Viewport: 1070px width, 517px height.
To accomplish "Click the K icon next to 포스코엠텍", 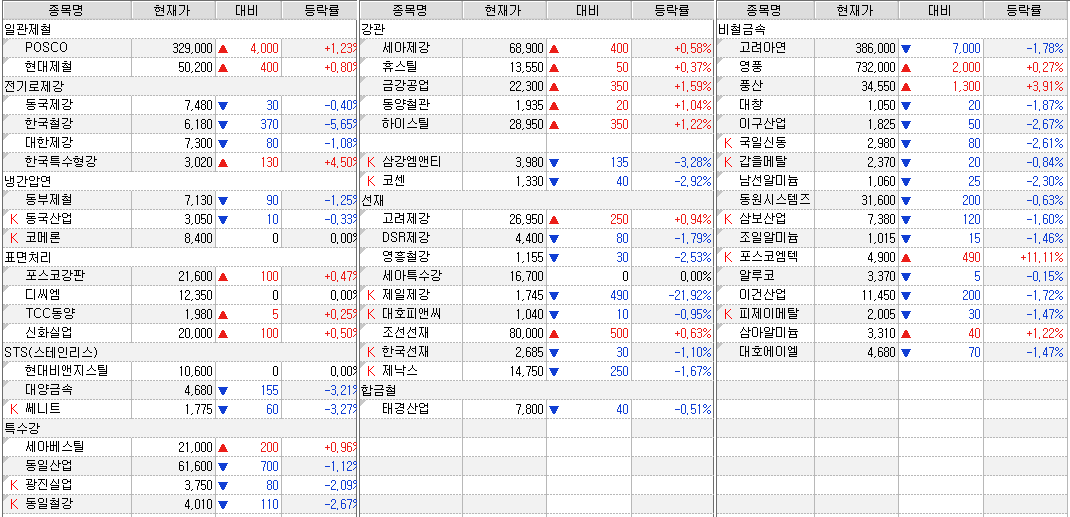I will point(729,256).
